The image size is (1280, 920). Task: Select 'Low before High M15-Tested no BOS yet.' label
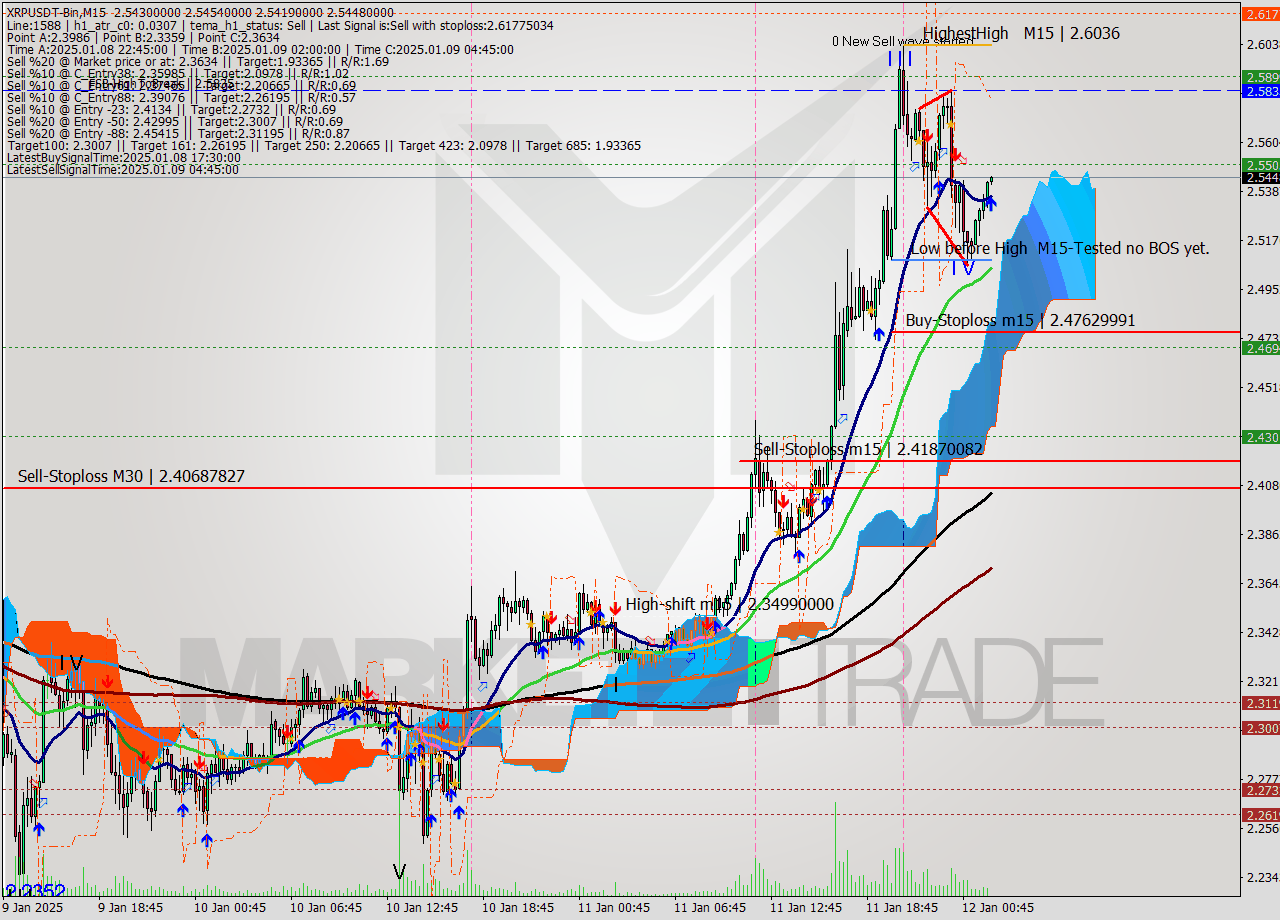coord(1059,248)
